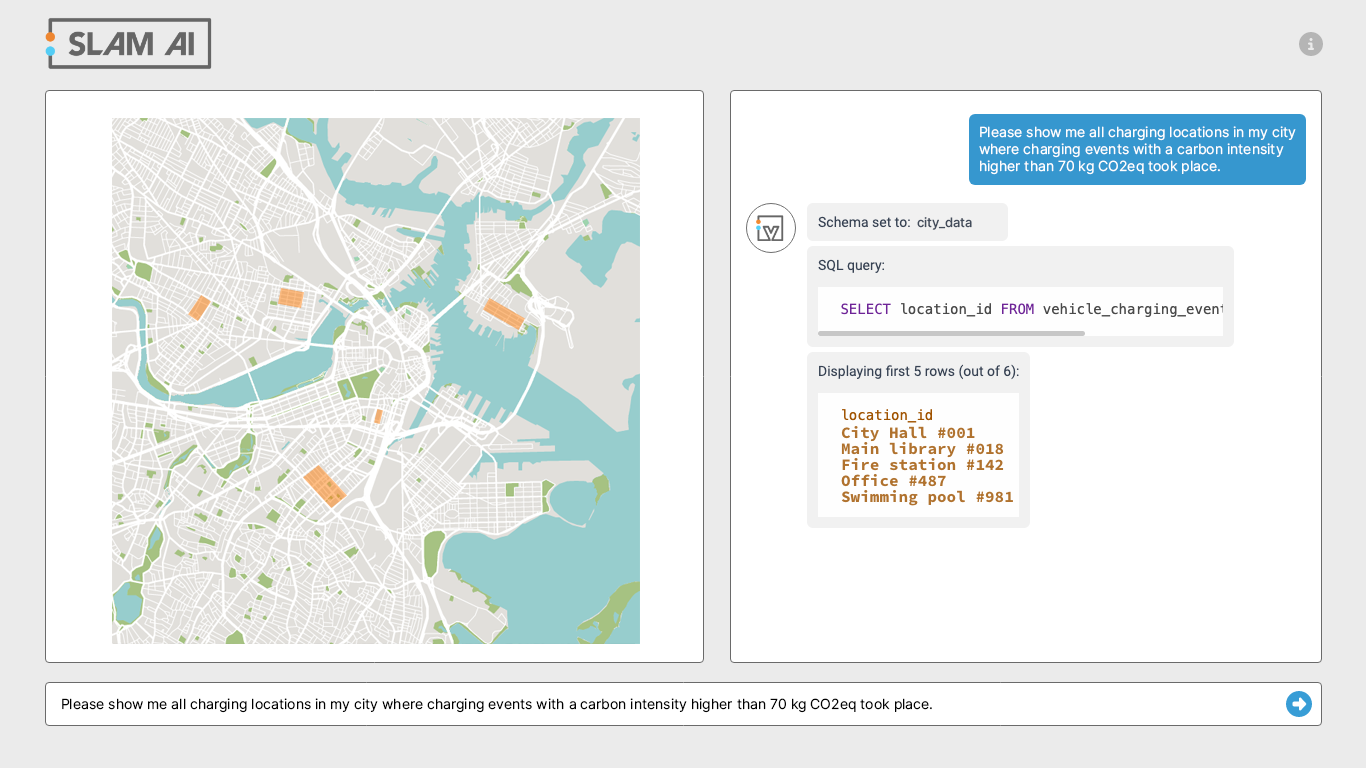Click the Boston map image
Screen dimensions: 1366x768
376,381
